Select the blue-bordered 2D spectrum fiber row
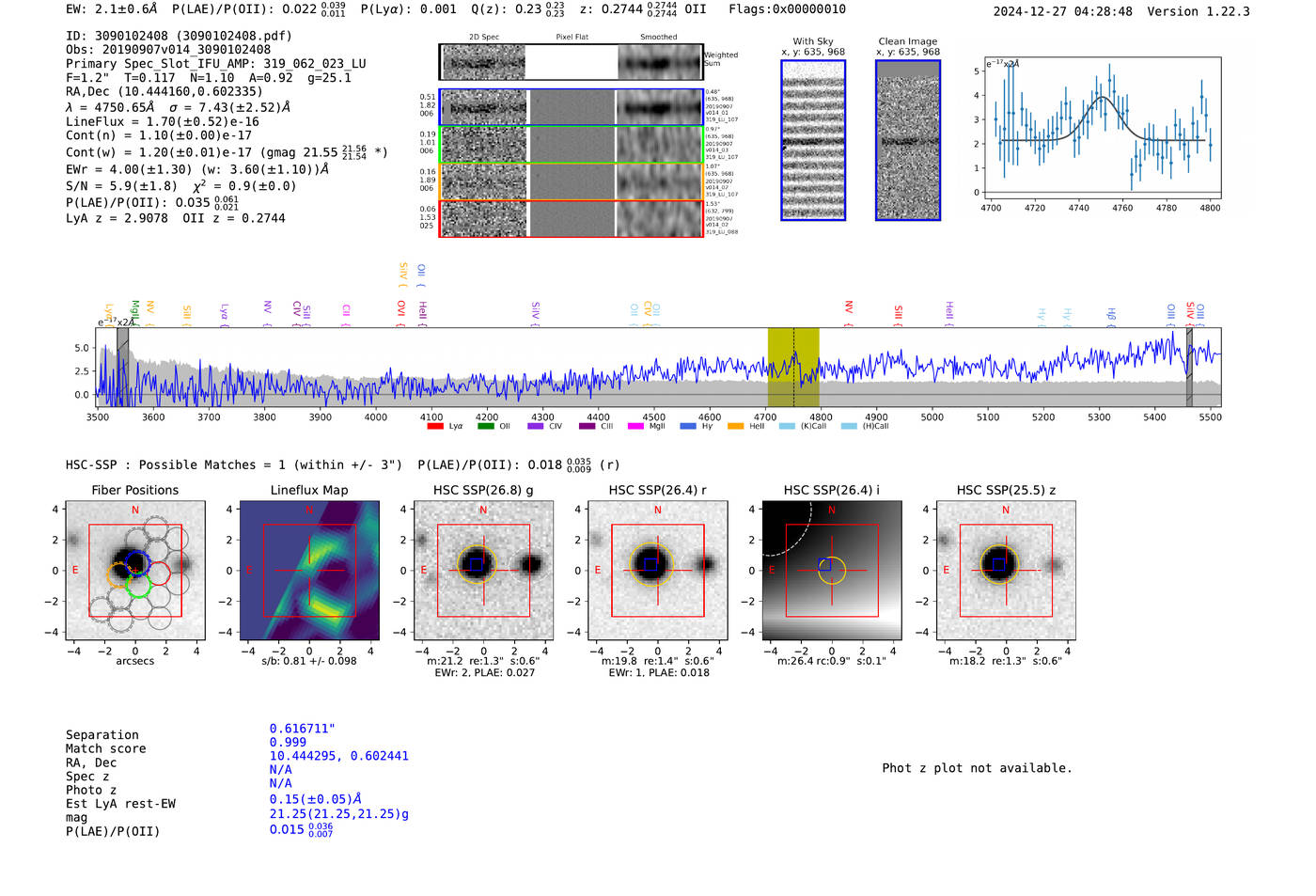 (571, 107)
